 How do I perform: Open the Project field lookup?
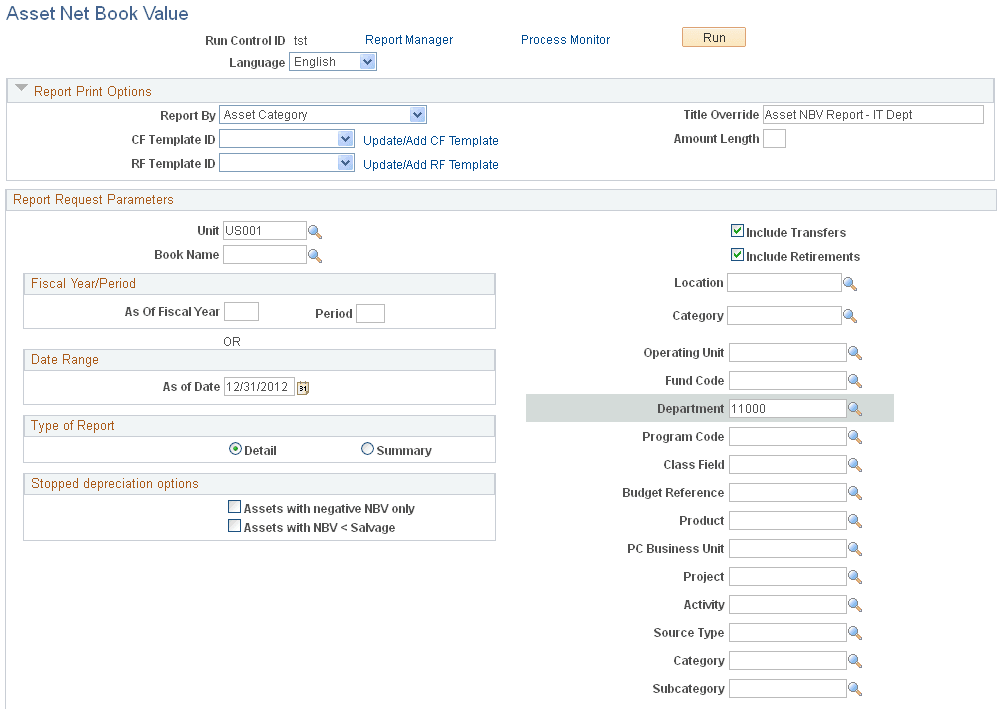854,576
